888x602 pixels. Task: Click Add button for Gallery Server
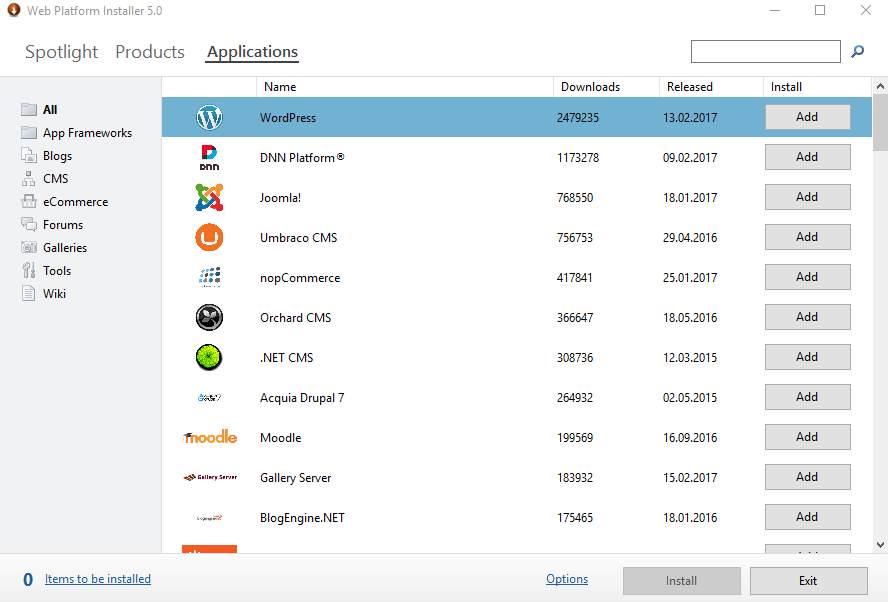808,477
